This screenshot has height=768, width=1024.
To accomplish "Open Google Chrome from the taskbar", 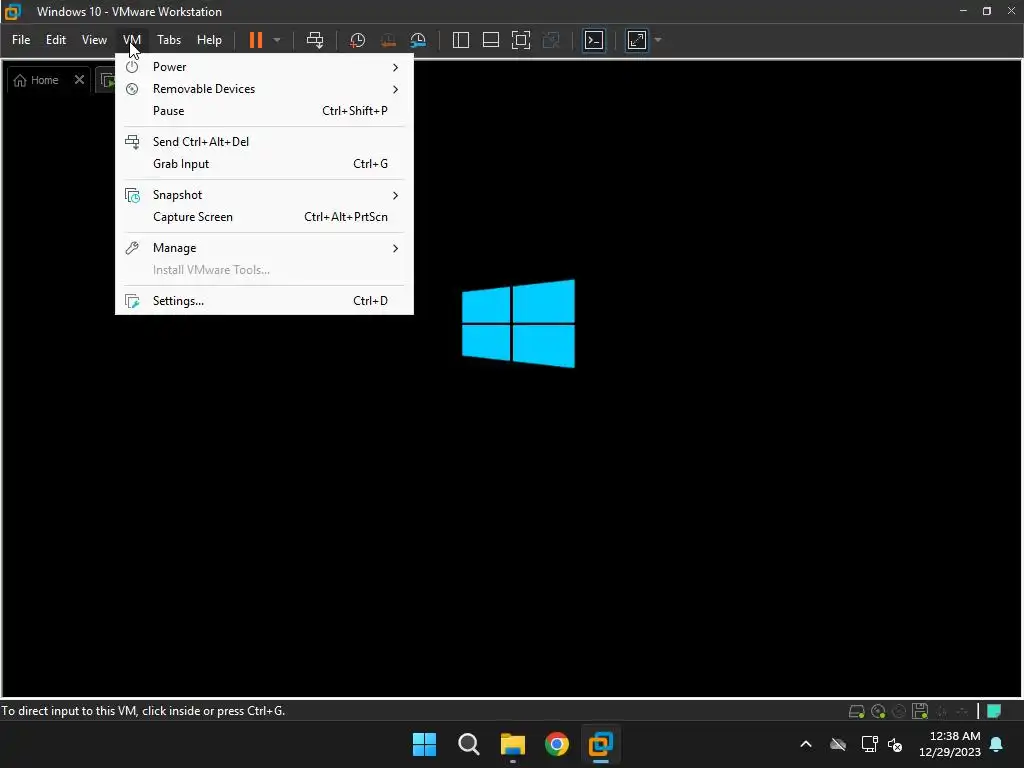I will coord(556,744).
